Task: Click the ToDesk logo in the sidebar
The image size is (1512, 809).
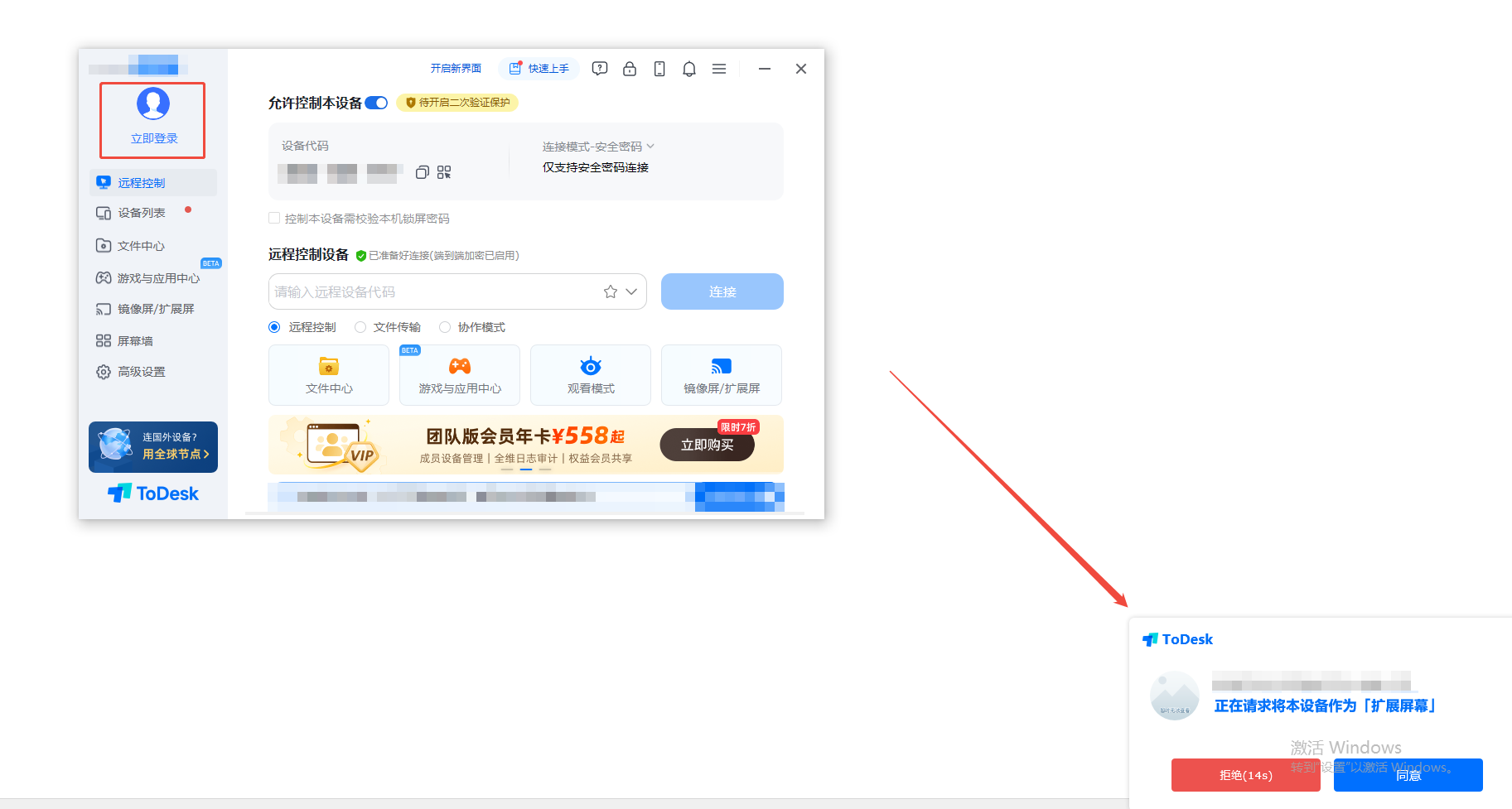Action: (153, 494)
